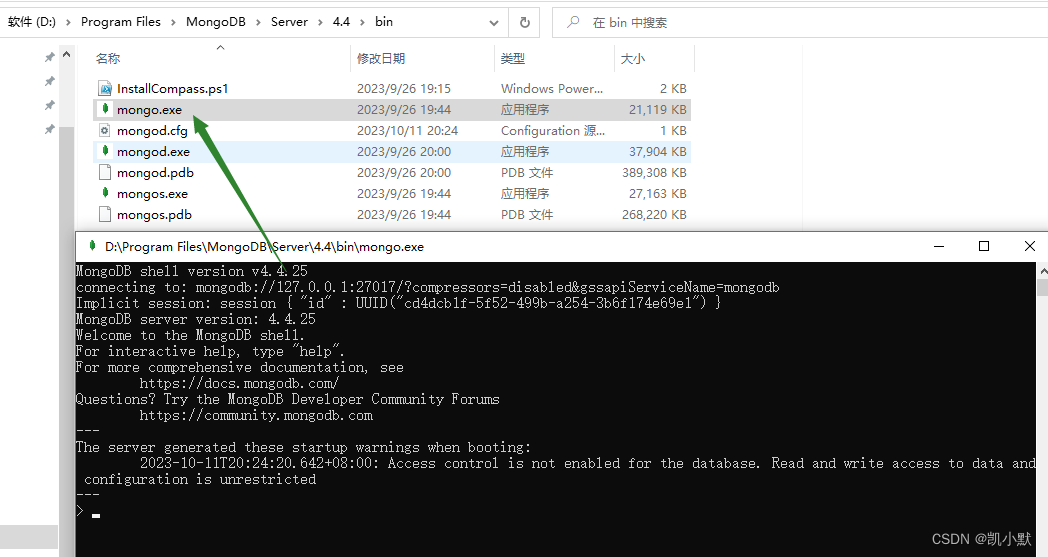Click the second pin icon in sidebar
1048x557 pixels.
[49, 81]
